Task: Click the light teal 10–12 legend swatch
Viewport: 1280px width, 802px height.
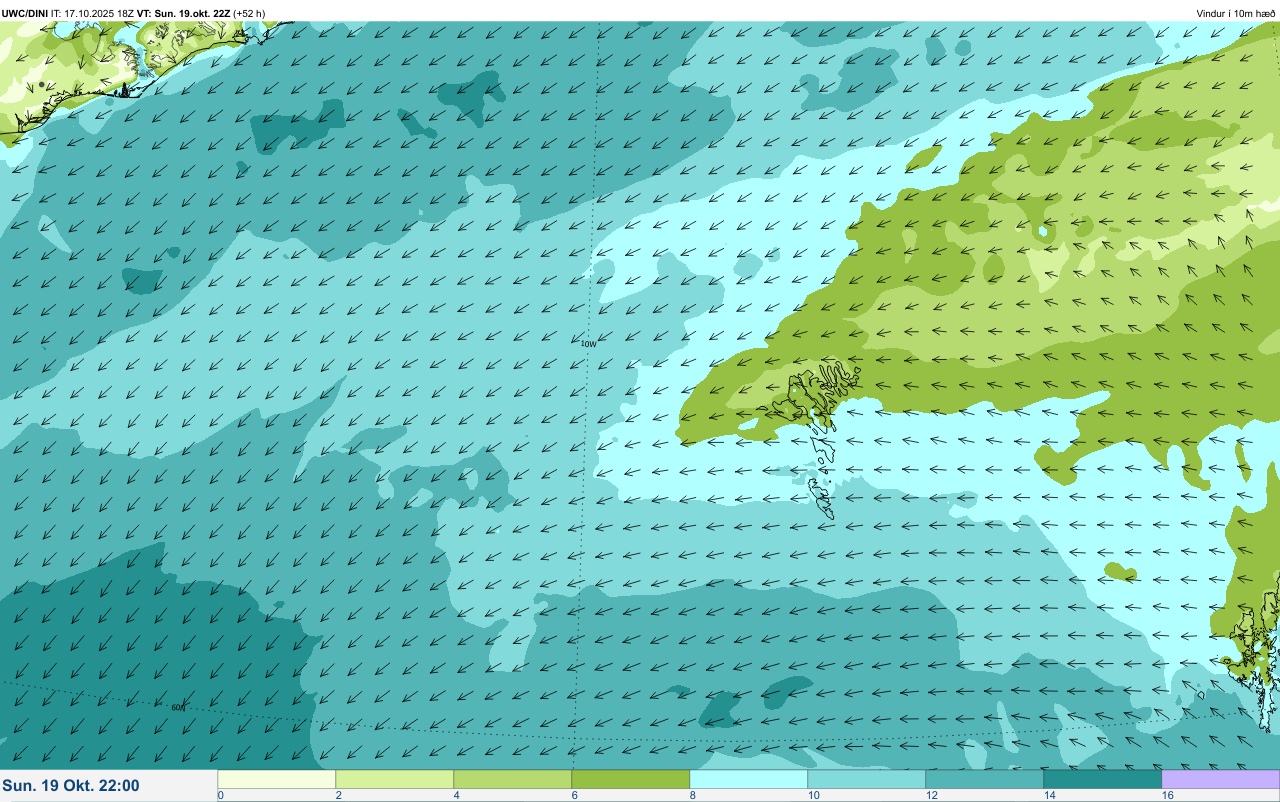Action: [x=867, y=779]
